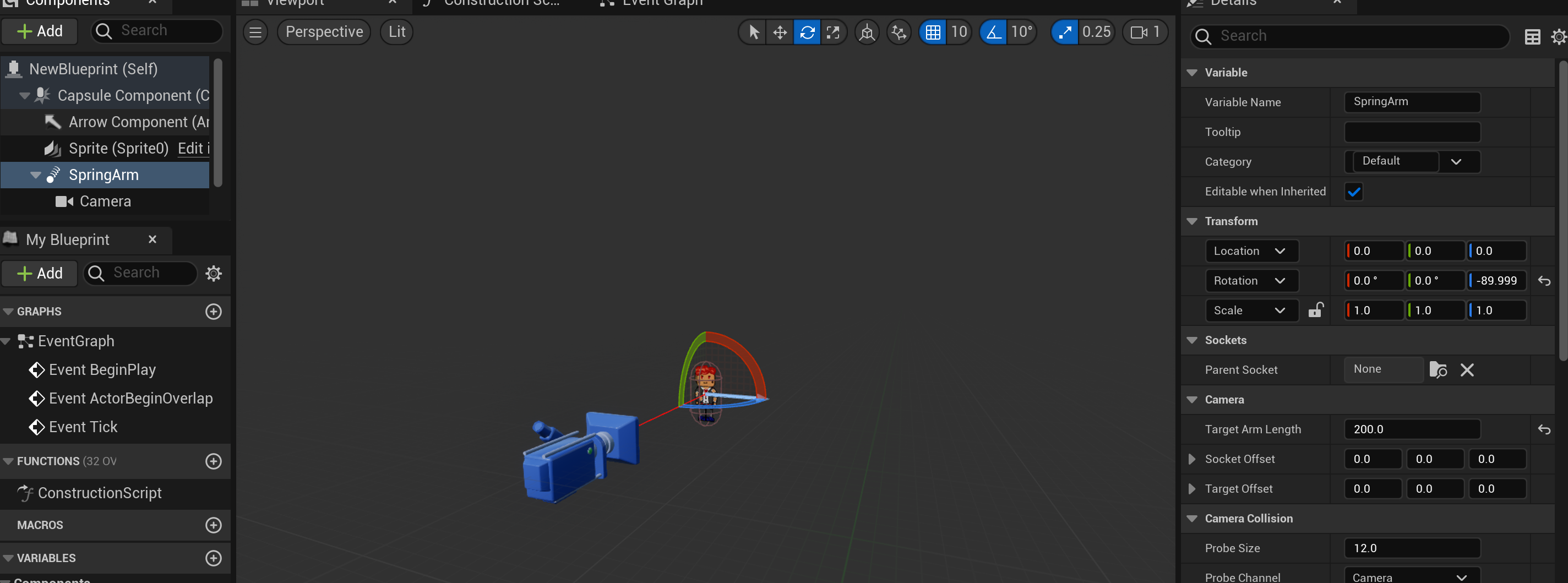Open the Scale type dropdown
Viewport: 1568px width, 583px height.
click(x=1251, y=310)
